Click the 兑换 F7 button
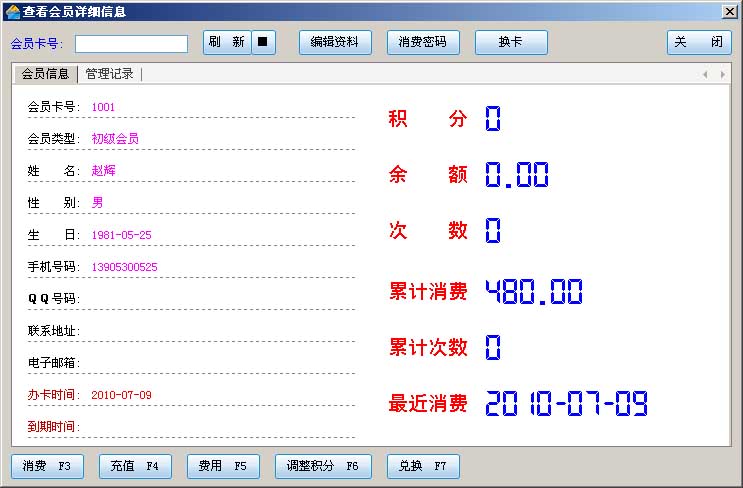The height and width of the screenshot is (488, 743). [423, 466]
